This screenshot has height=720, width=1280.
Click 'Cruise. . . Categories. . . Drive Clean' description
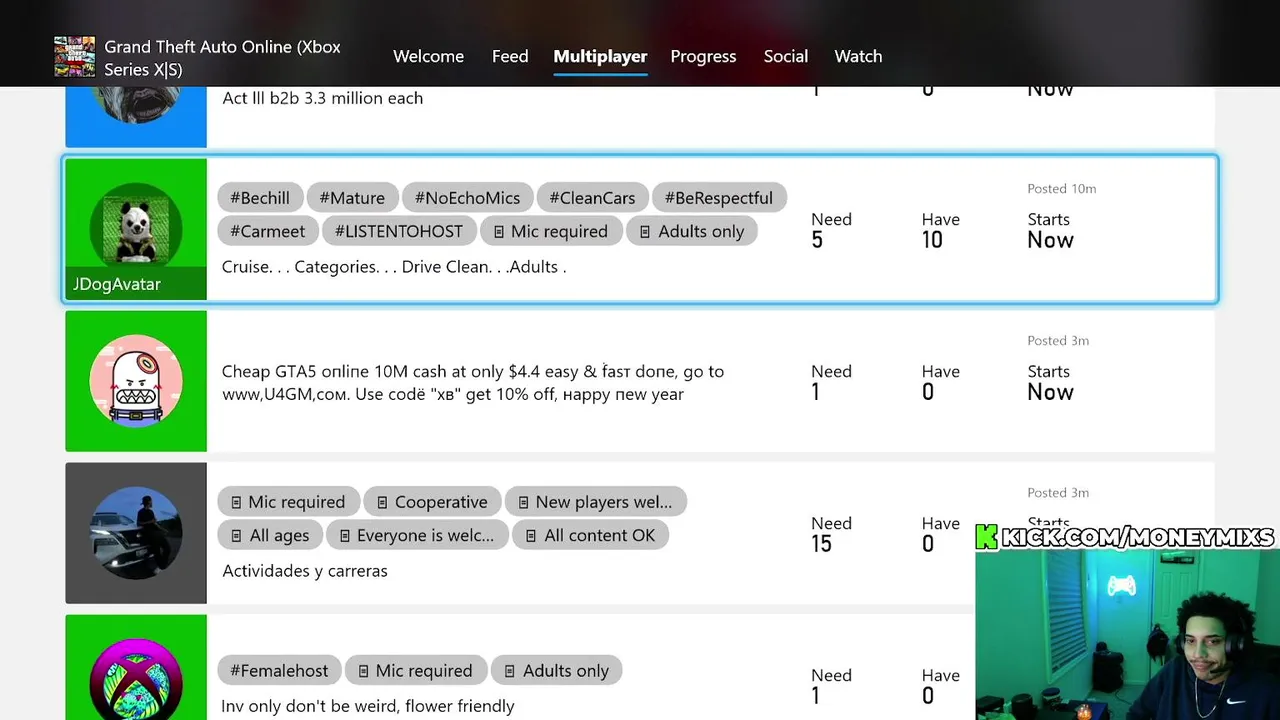tap(394, 267)
